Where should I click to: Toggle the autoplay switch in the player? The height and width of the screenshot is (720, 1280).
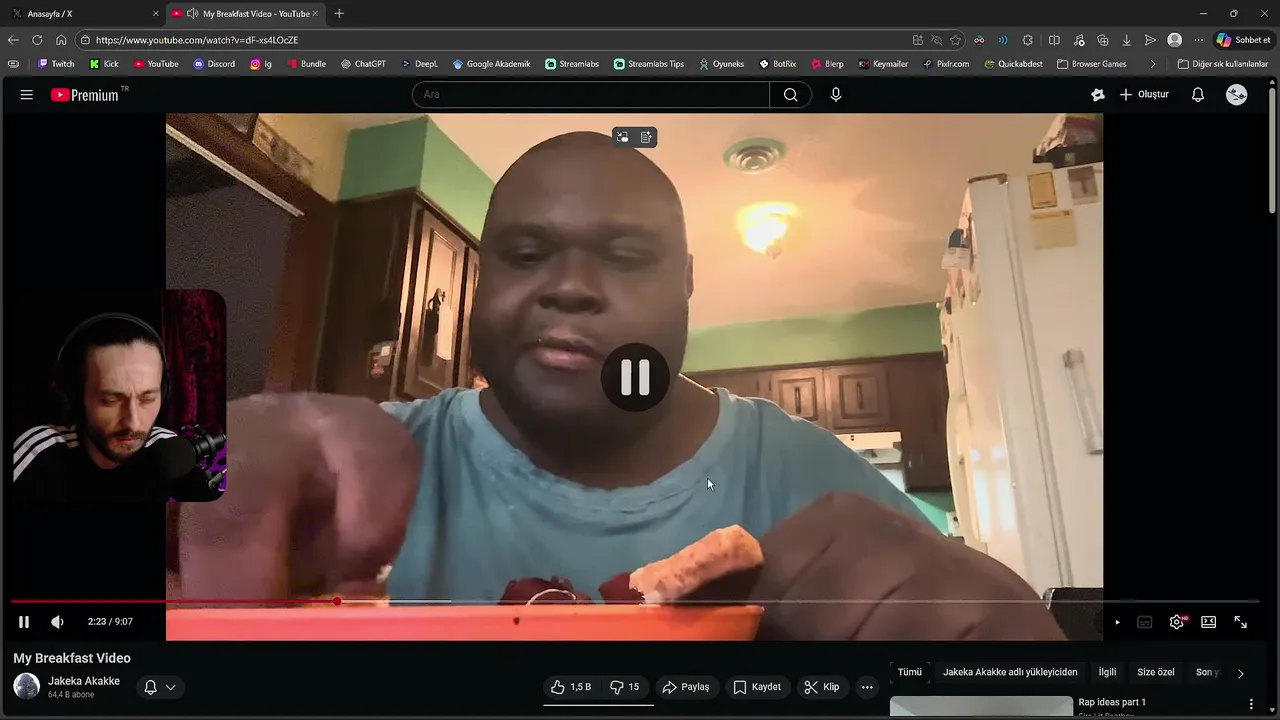(x=1116, y=622)
